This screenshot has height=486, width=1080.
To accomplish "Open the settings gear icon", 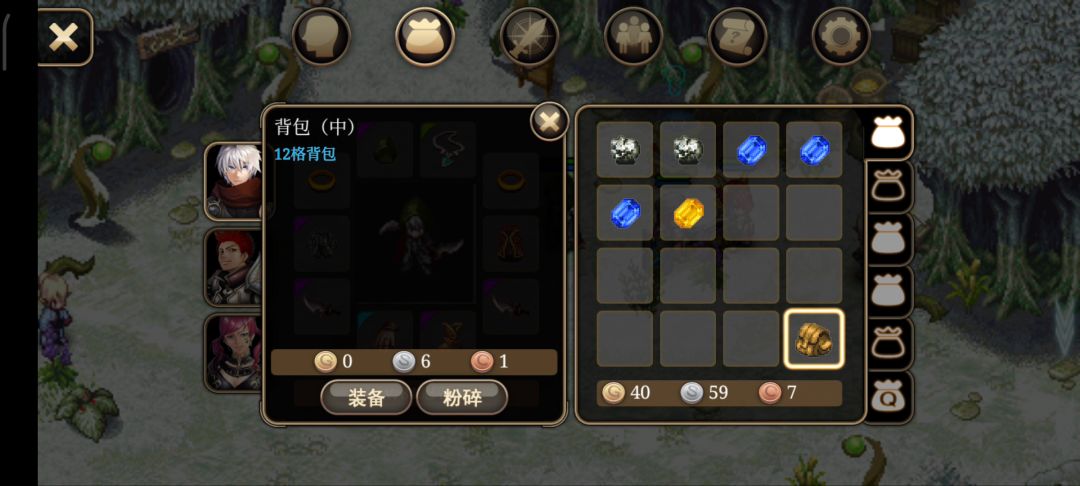I will (x=841, y=36).
